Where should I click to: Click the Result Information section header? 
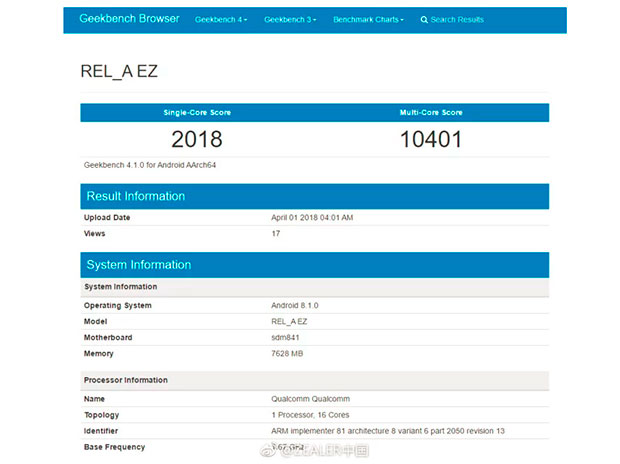[x=136, y=196]
